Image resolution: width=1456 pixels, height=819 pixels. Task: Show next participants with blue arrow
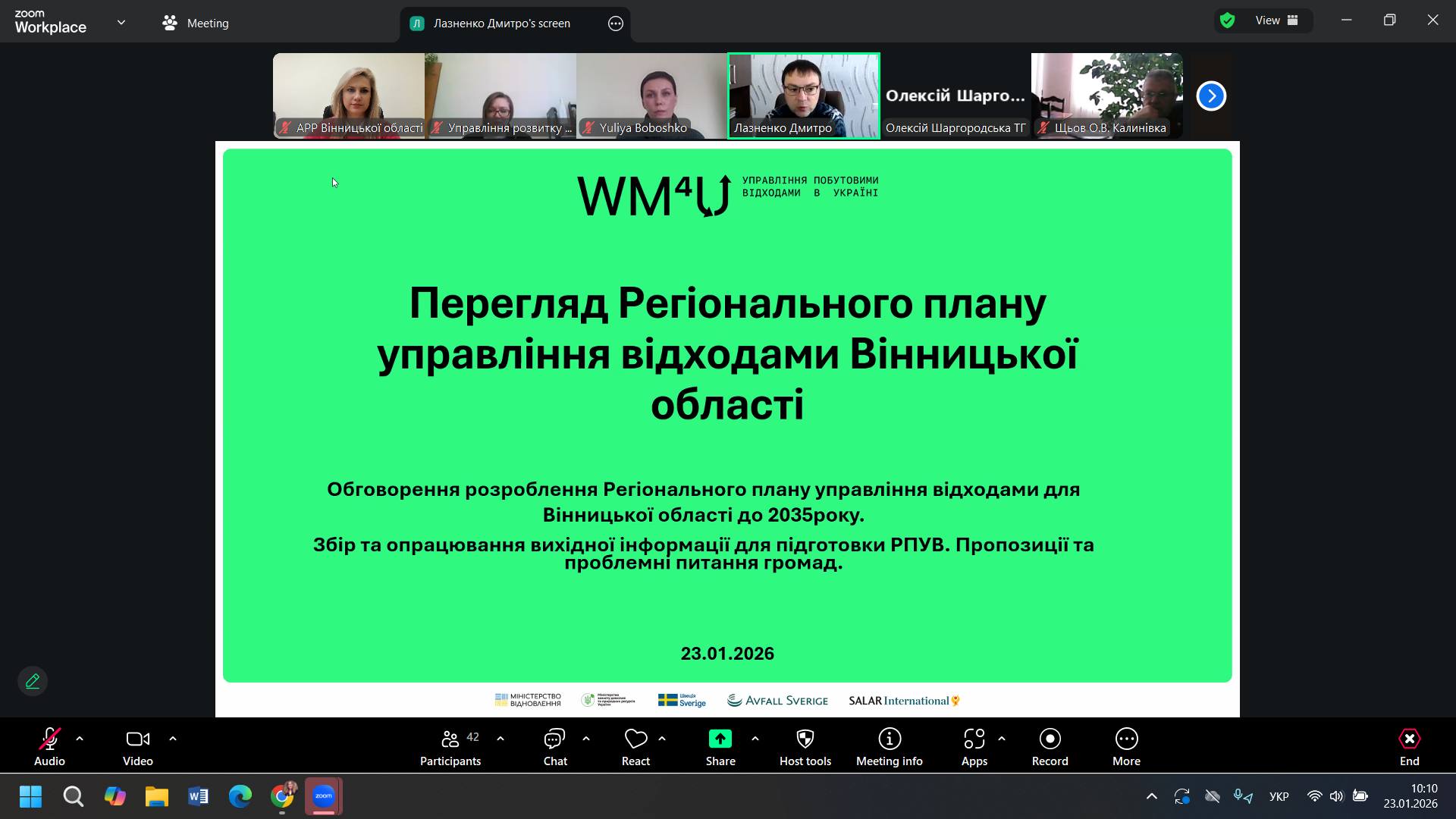1211,96
